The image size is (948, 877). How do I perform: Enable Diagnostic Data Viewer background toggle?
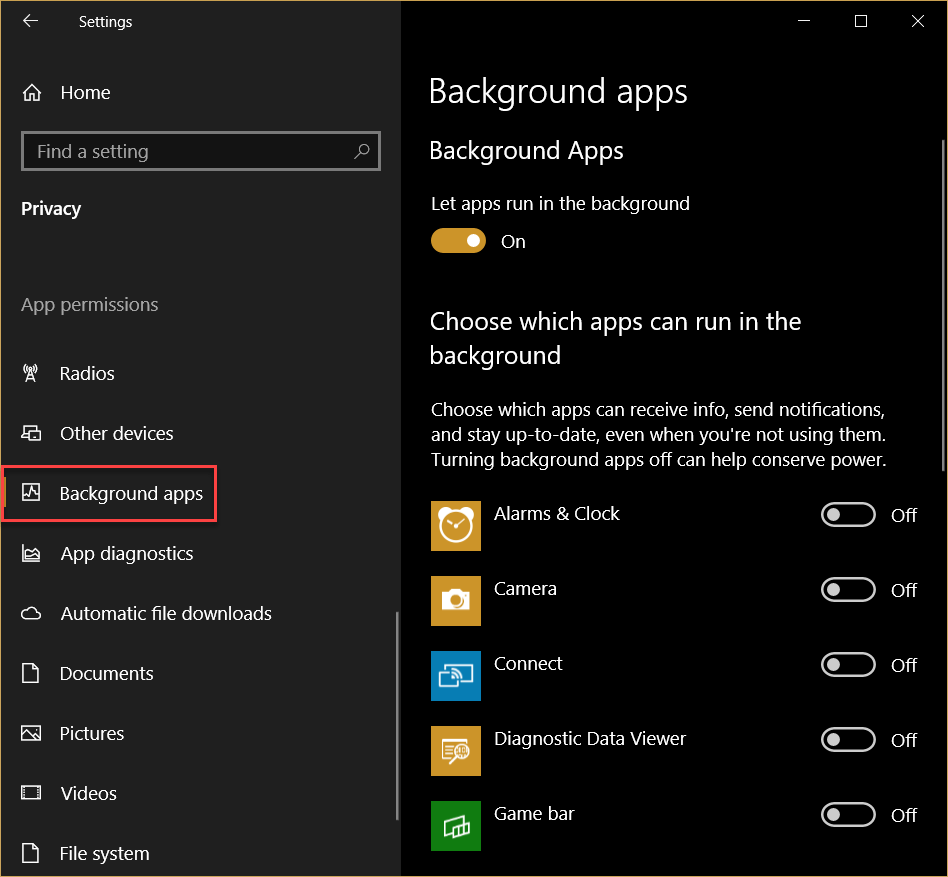[848, 740]
